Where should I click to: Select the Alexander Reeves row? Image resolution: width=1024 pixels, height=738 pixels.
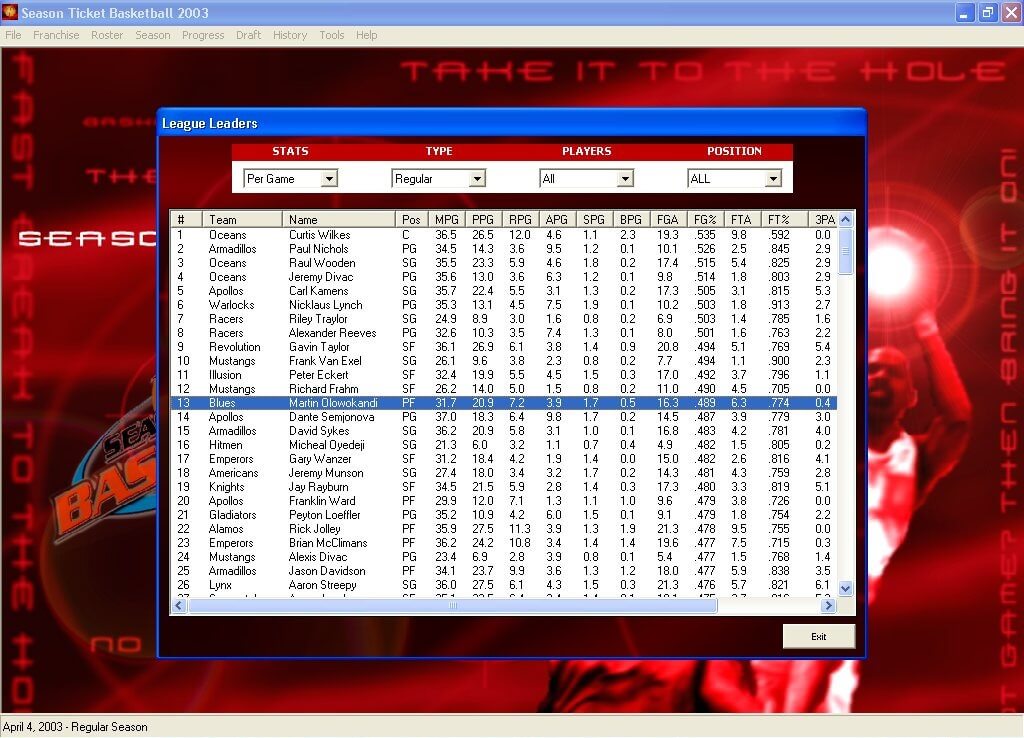(x=504, y=333)
